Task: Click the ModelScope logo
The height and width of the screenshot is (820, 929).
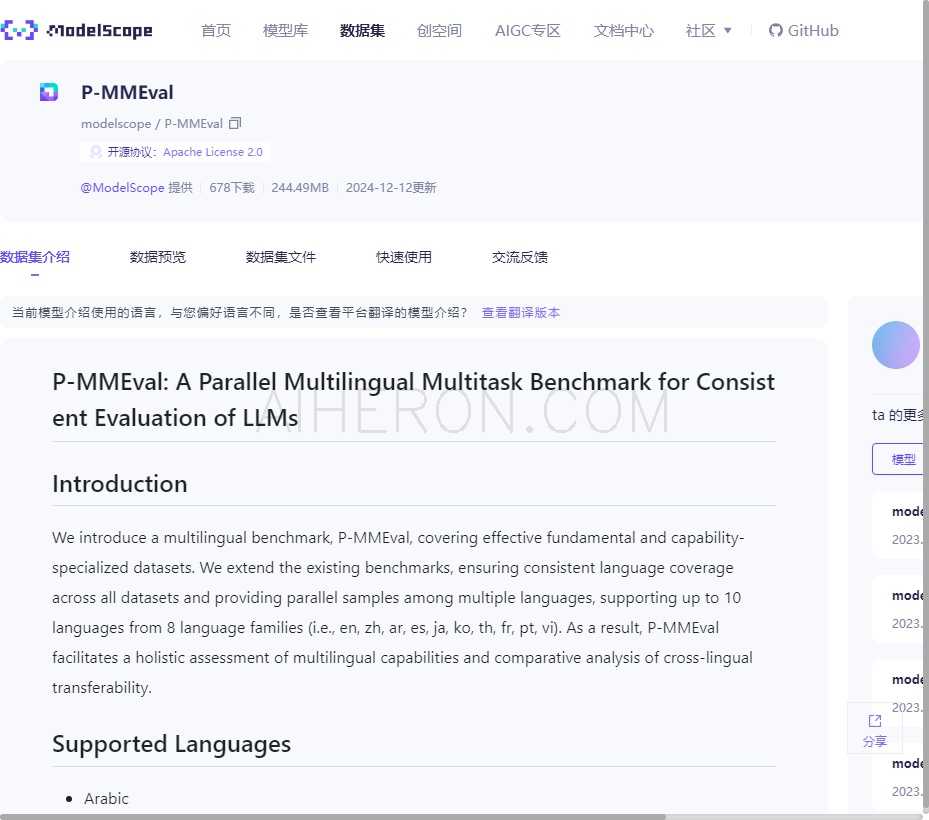Action: (76, 30)
